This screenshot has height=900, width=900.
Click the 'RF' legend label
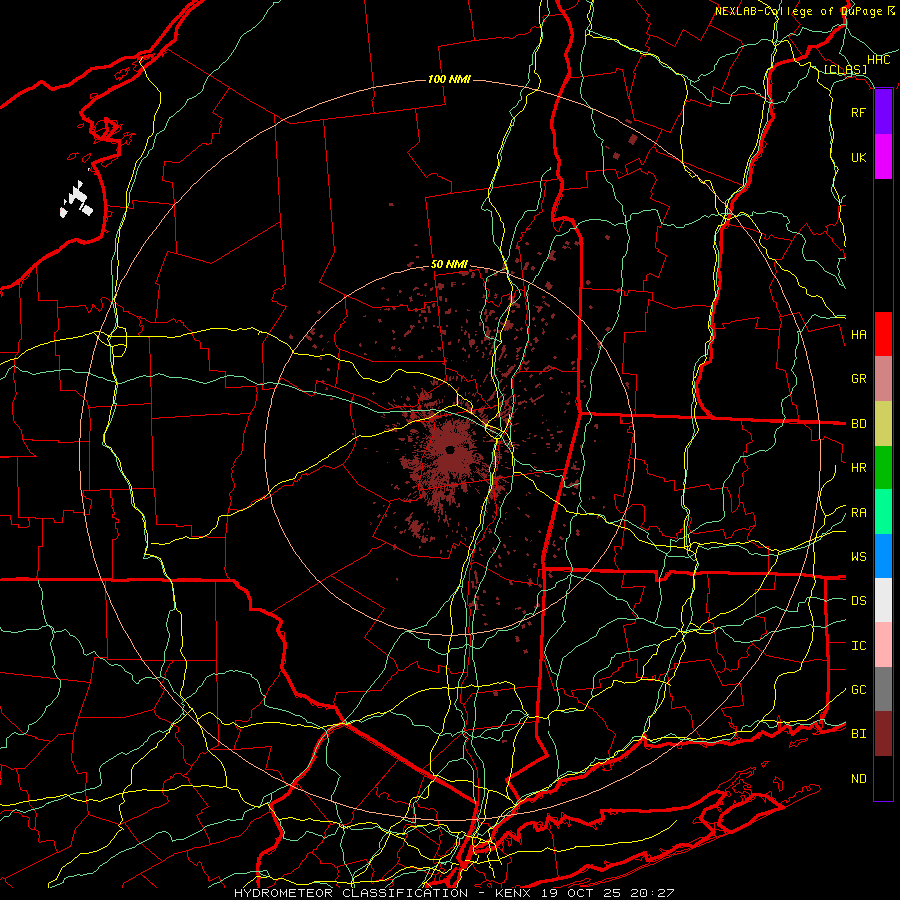pyautogui.click(x=858, y=112)
